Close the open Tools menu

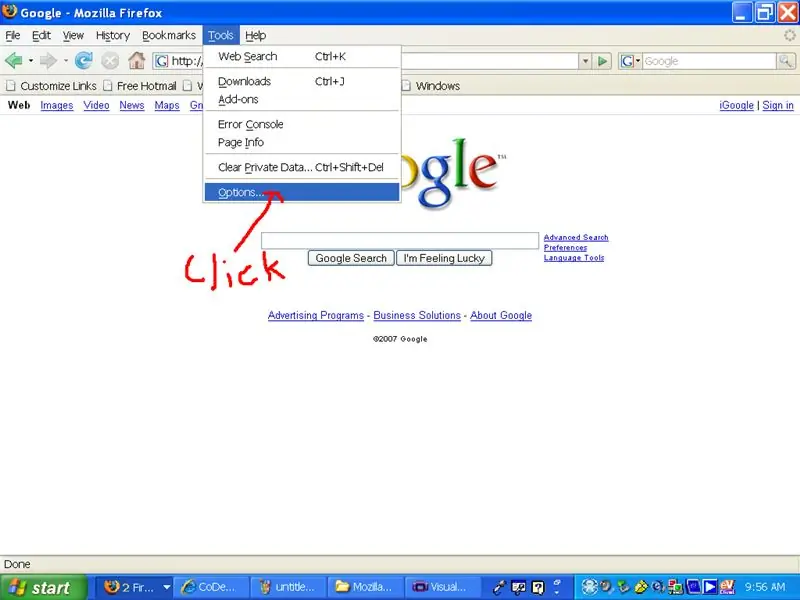point(220,35)
